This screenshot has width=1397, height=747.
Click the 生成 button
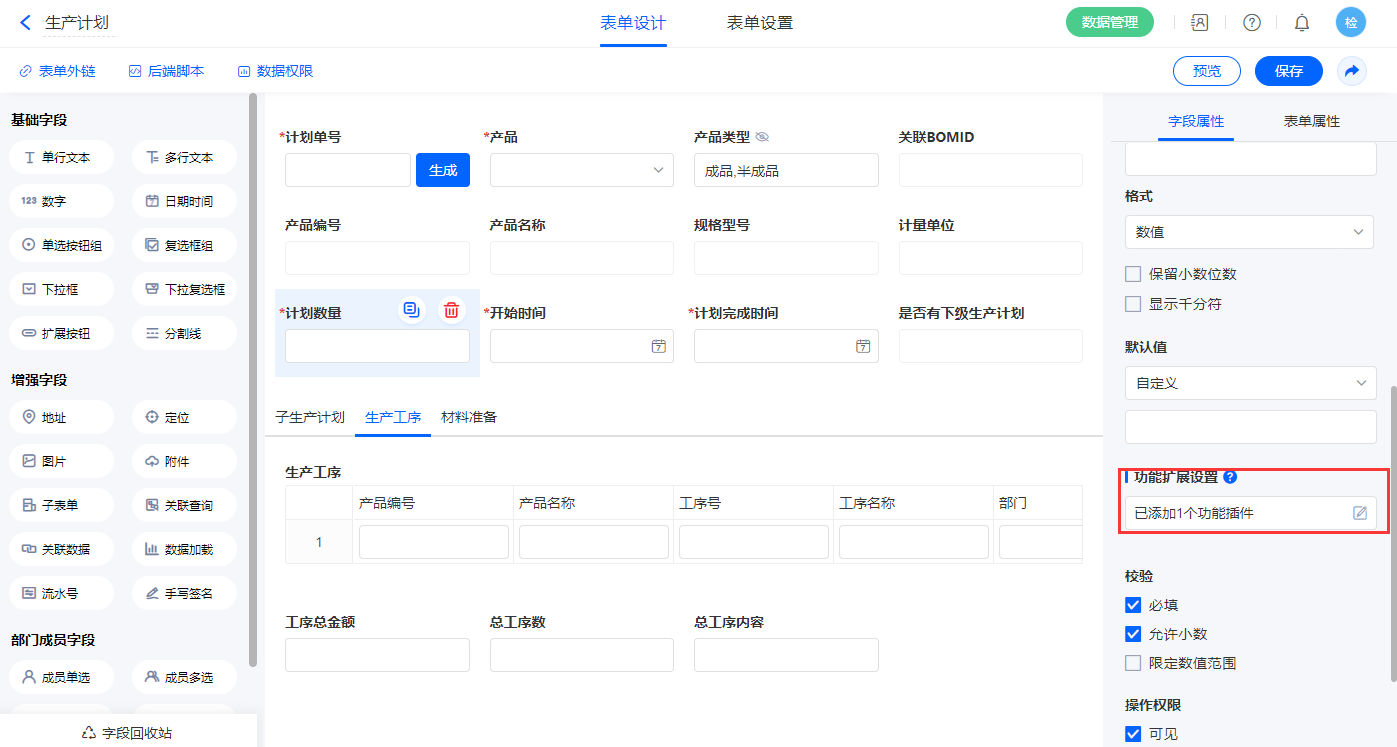point(443,170)
